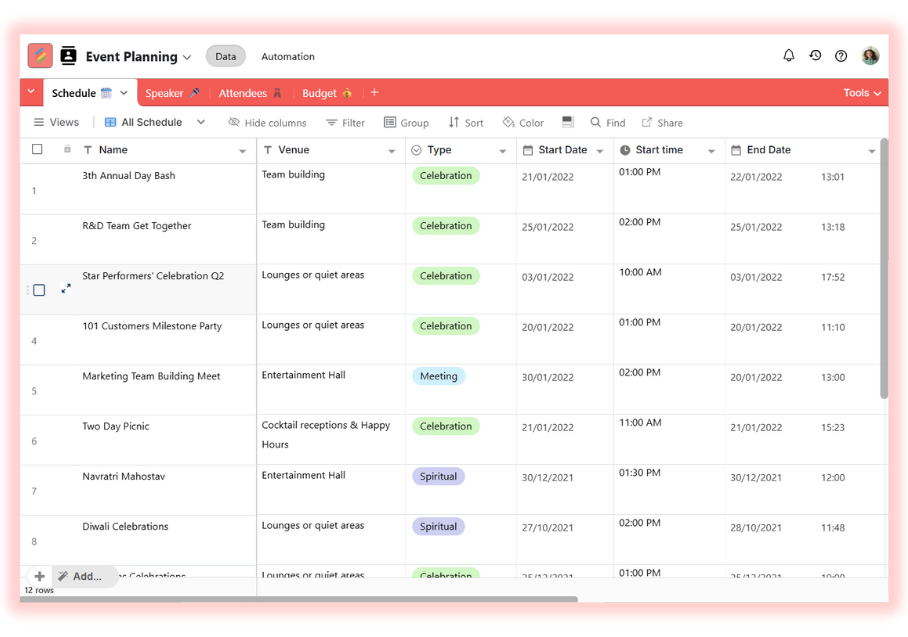The width and height of the screenshot is (908, 637).
Task: Click the vertical scrollbar thumb
Action: [883, 270]
